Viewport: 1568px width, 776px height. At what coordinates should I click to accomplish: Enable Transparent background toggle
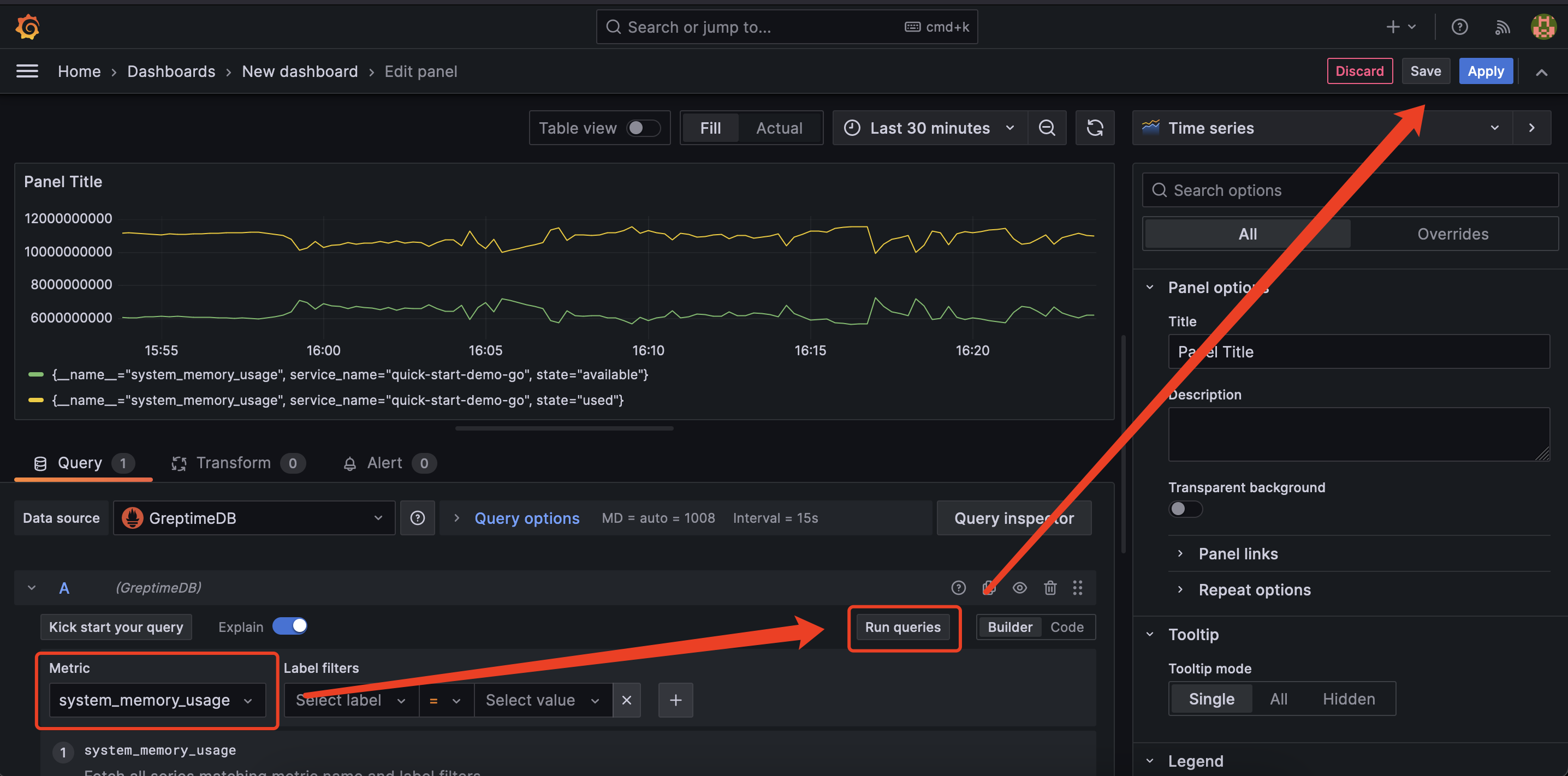click(x=1185, y=509)
